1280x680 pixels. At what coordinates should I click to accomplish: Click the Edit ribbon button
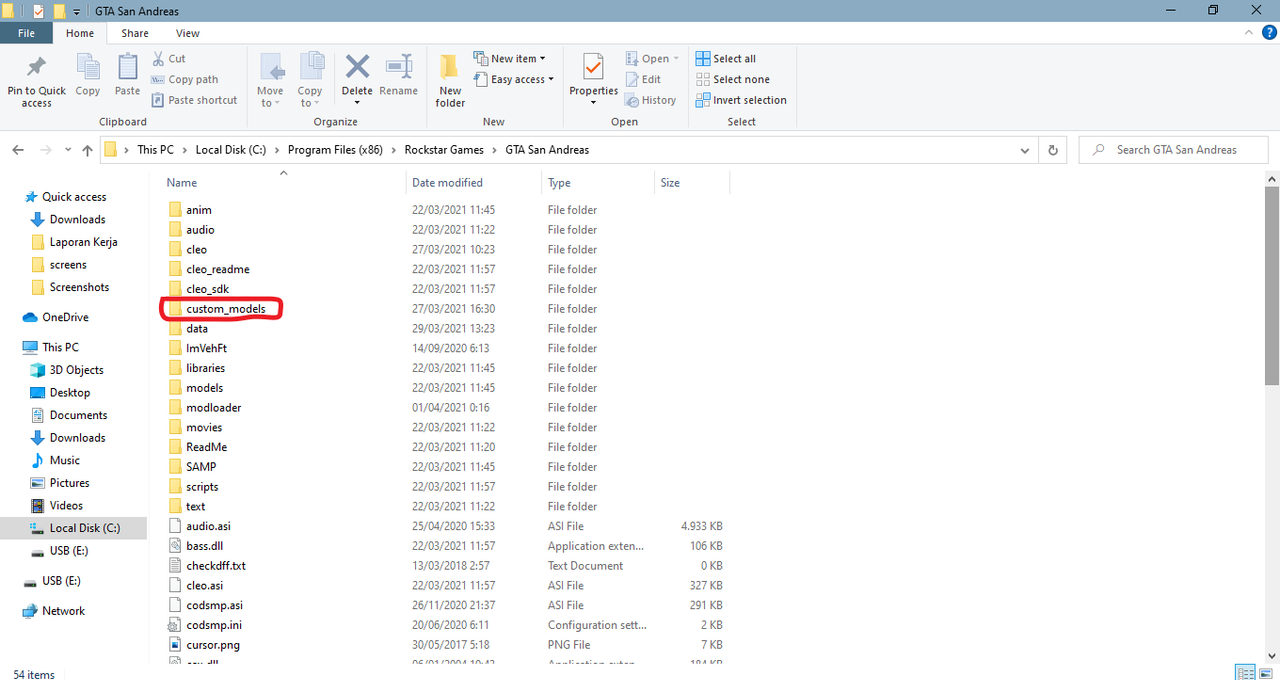pos(643,80)
